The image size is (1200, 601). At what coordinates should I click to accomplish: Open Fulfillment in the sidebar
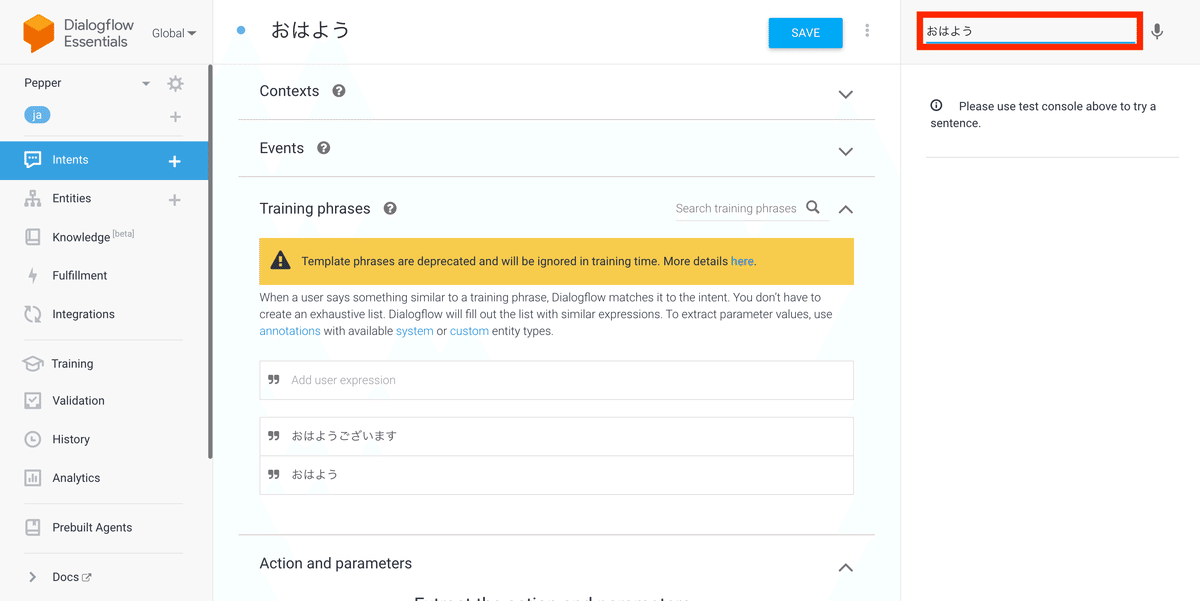[80, 276]
